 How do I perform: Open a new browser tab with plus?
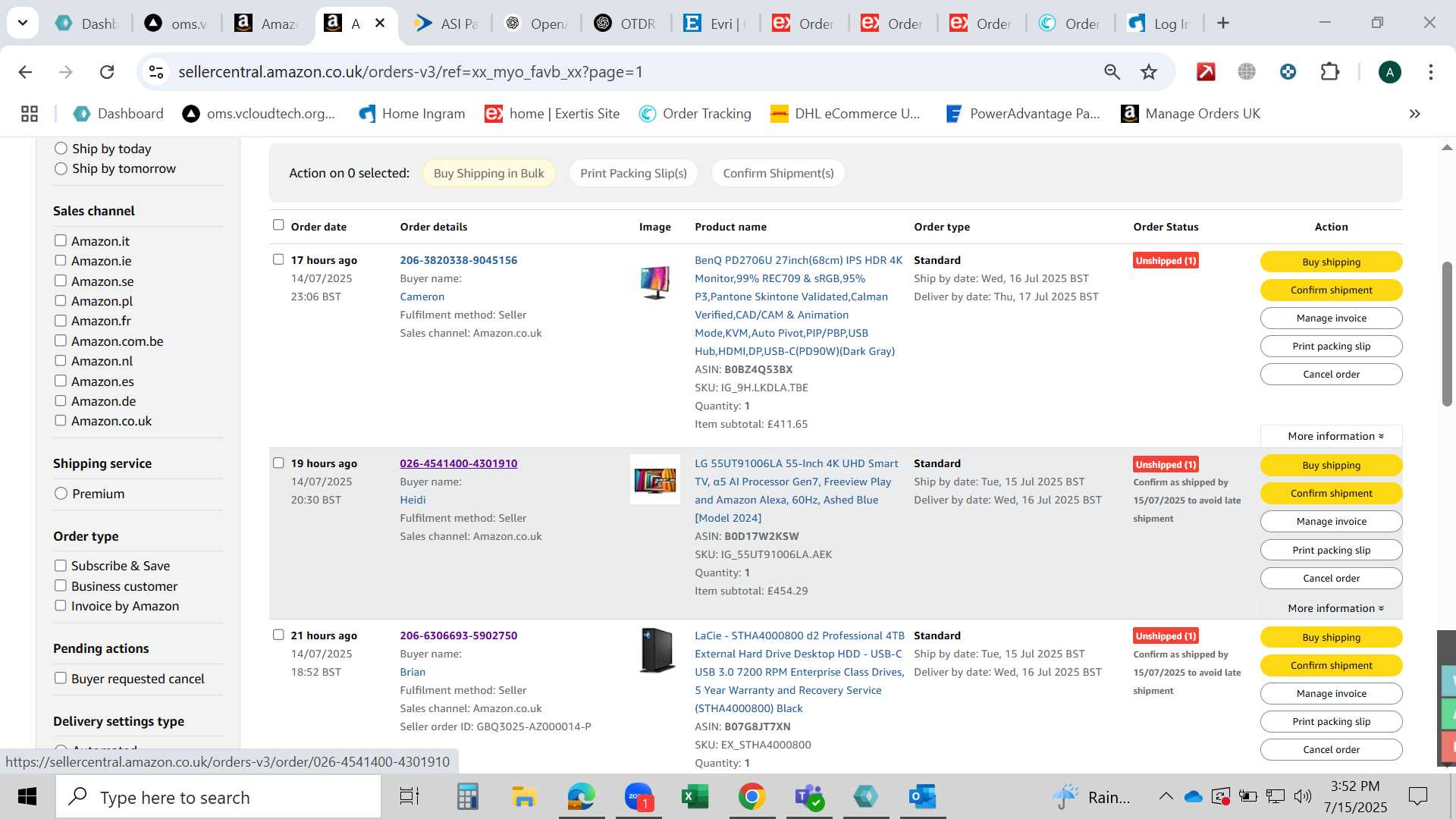(1222, 24)
